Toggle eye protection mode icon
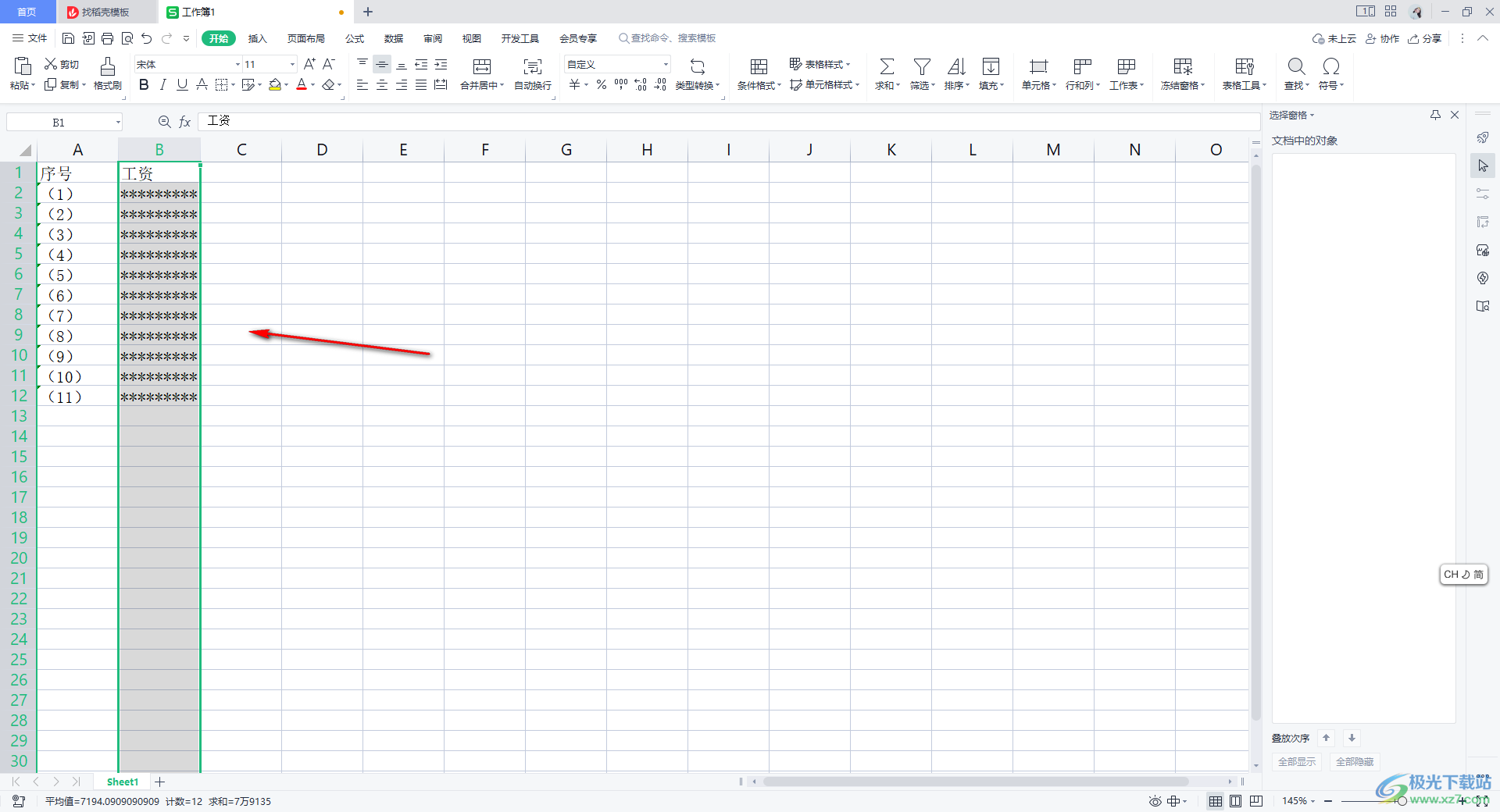 [x=1155, y=801]
